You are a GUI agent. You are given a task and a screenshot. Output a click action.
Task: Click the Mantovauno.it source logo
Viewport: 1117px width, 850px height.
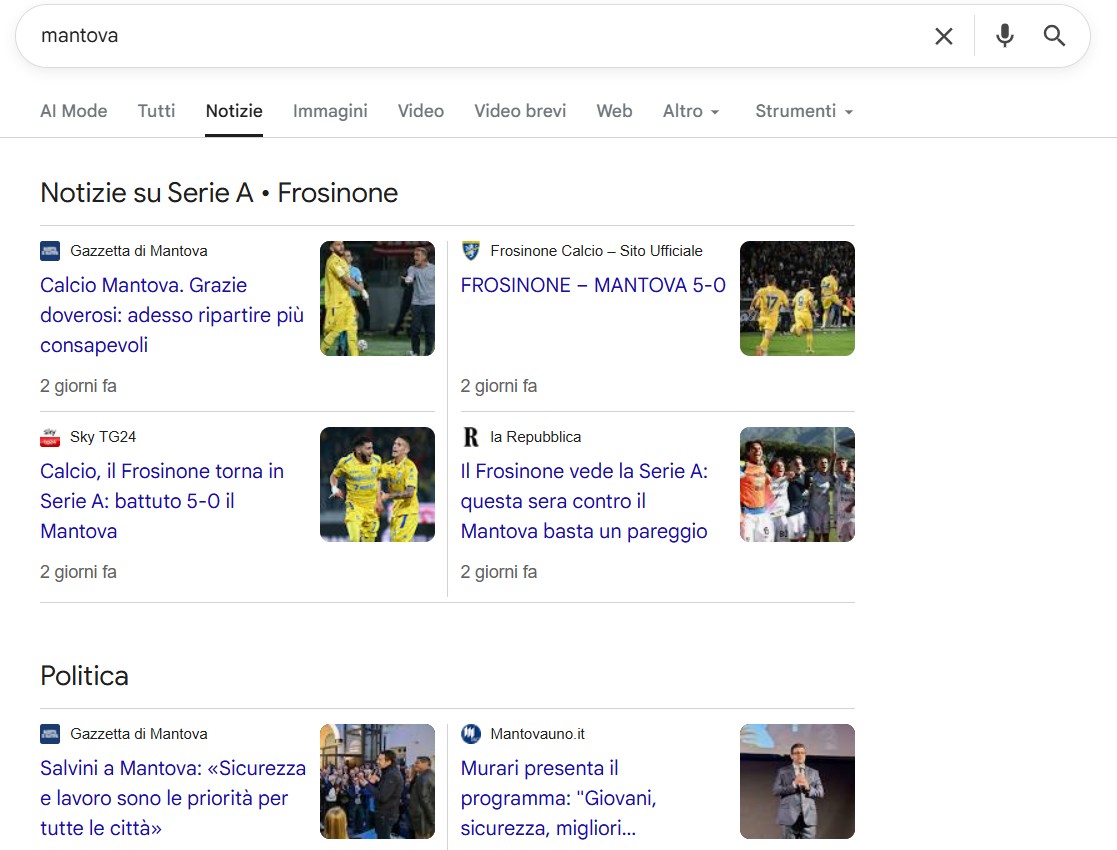[470, 734]
